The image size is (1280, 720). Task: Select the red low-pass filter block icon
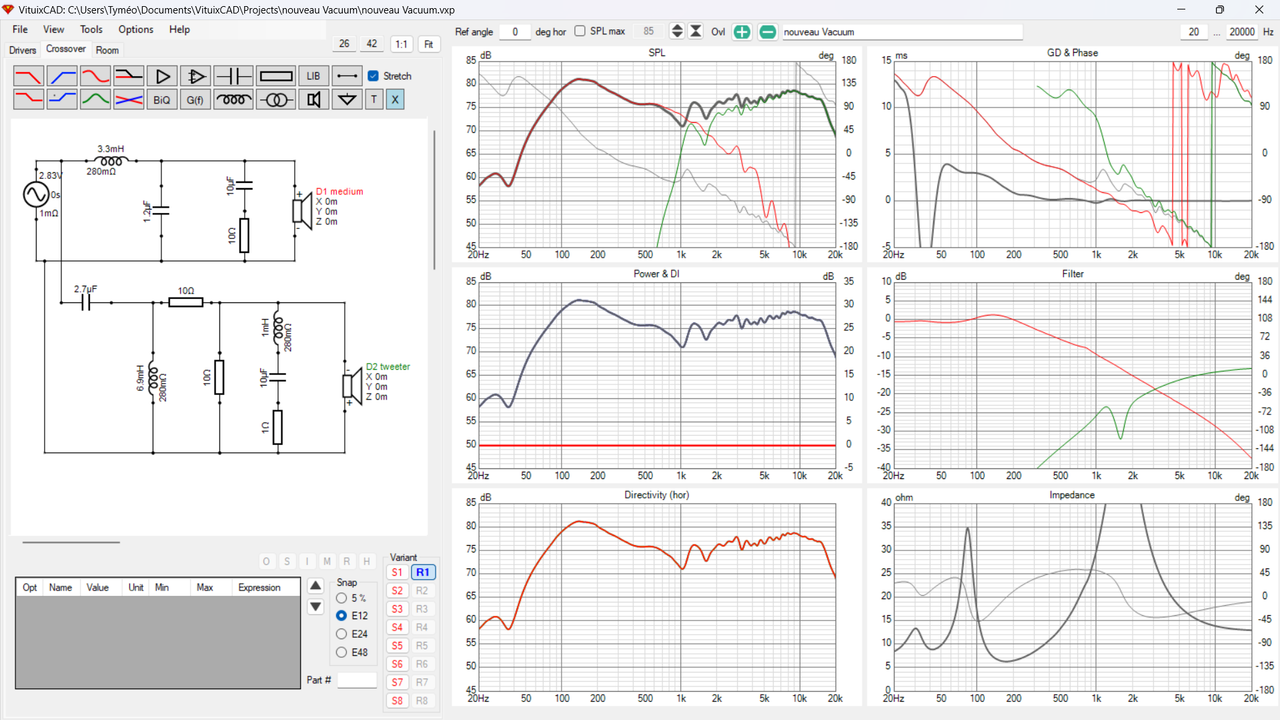click(x=28, y=76)
